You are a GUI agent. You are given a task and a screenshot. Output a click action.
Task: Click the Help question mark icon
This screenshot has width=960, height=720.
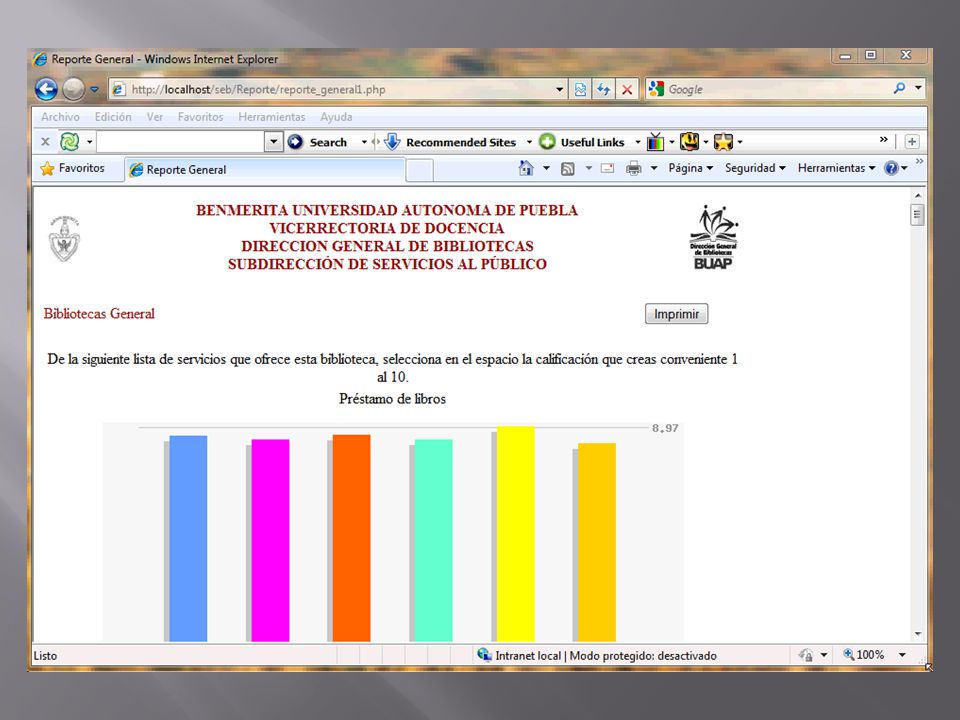click(891, 168)
